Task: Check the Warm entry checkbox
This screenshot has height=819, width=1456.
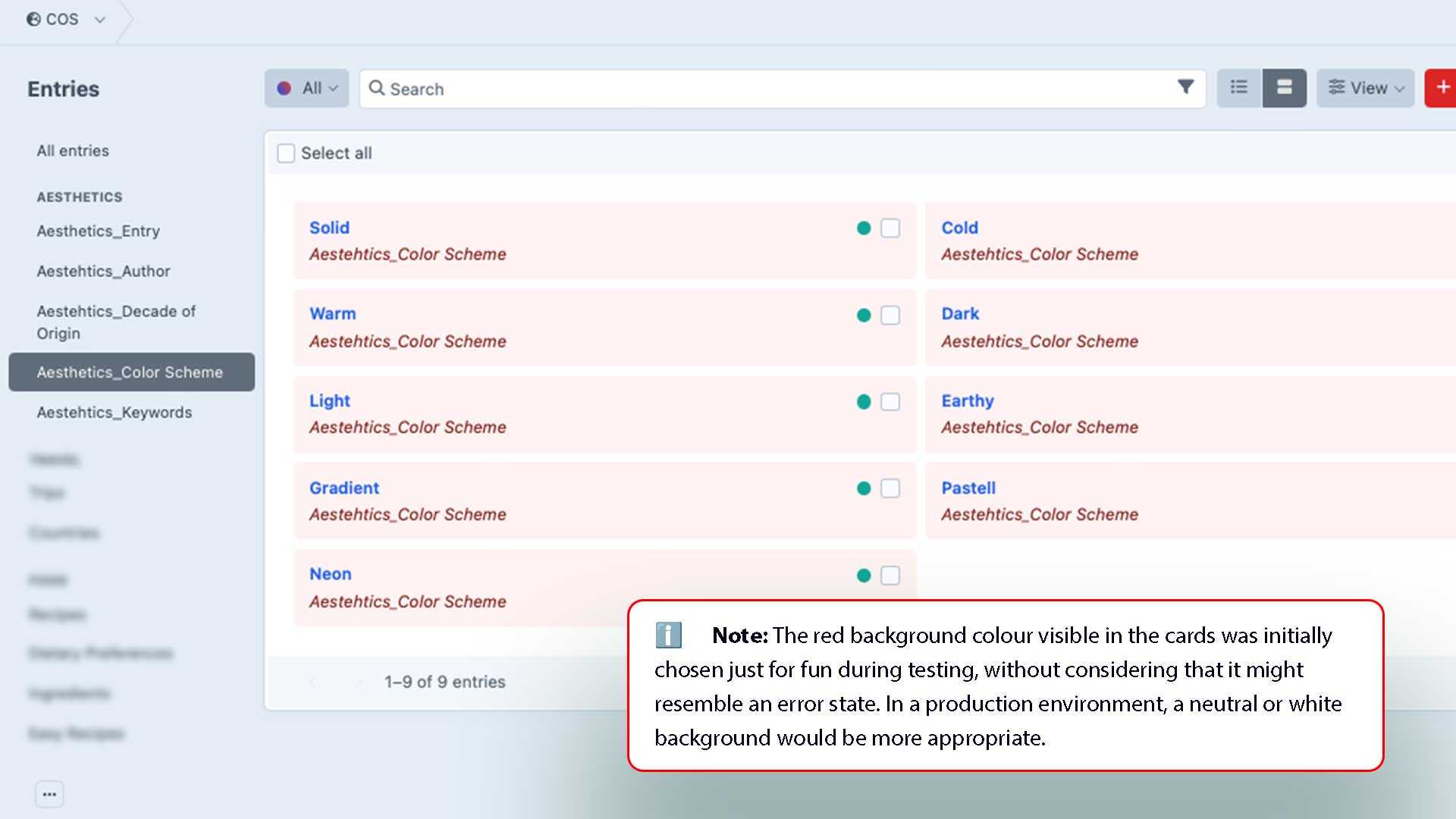Action: (890, 315)
